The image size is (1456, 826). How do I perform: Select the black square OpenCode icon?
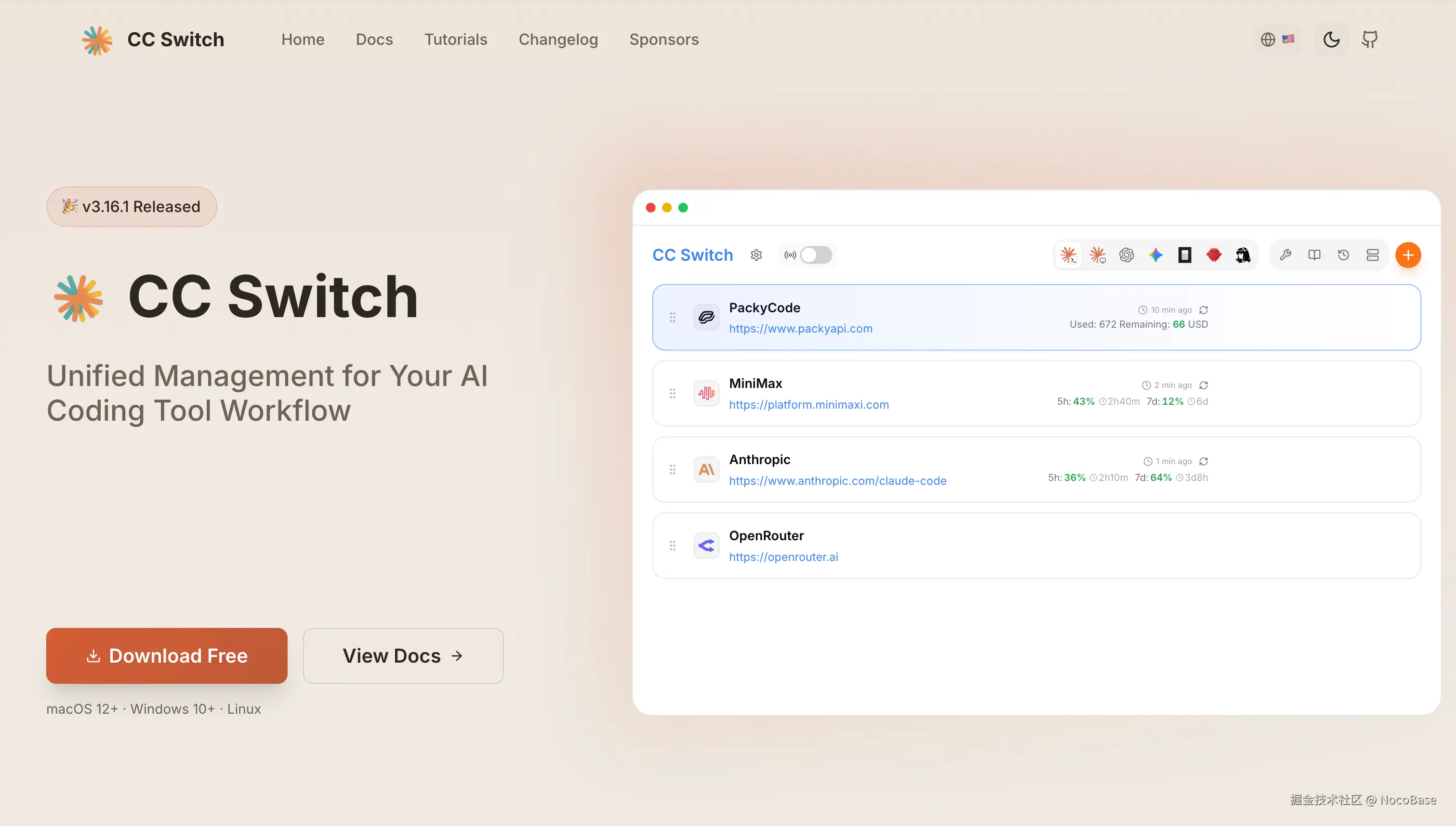pos(1184,255)
